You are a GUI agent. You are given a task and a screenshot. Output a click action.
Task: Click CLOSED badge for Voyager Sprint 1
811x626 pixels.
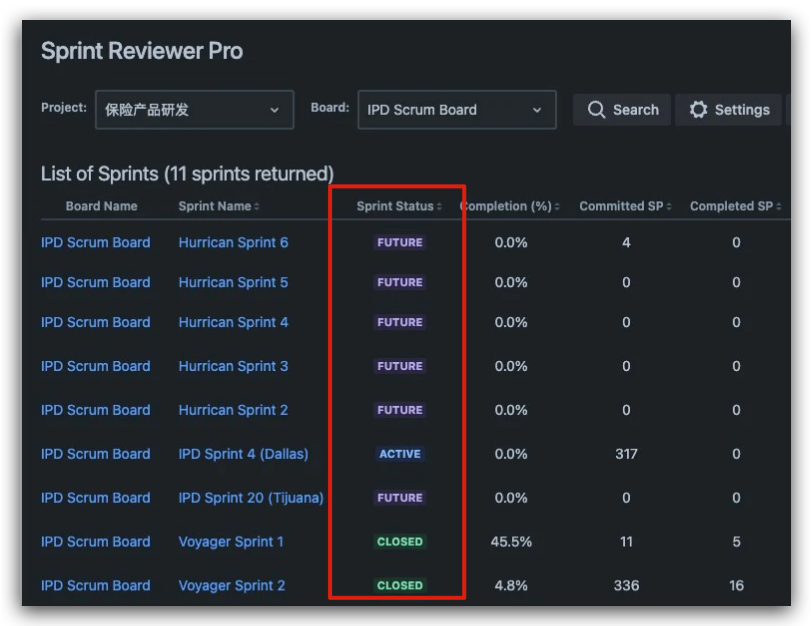click(400, 542)
